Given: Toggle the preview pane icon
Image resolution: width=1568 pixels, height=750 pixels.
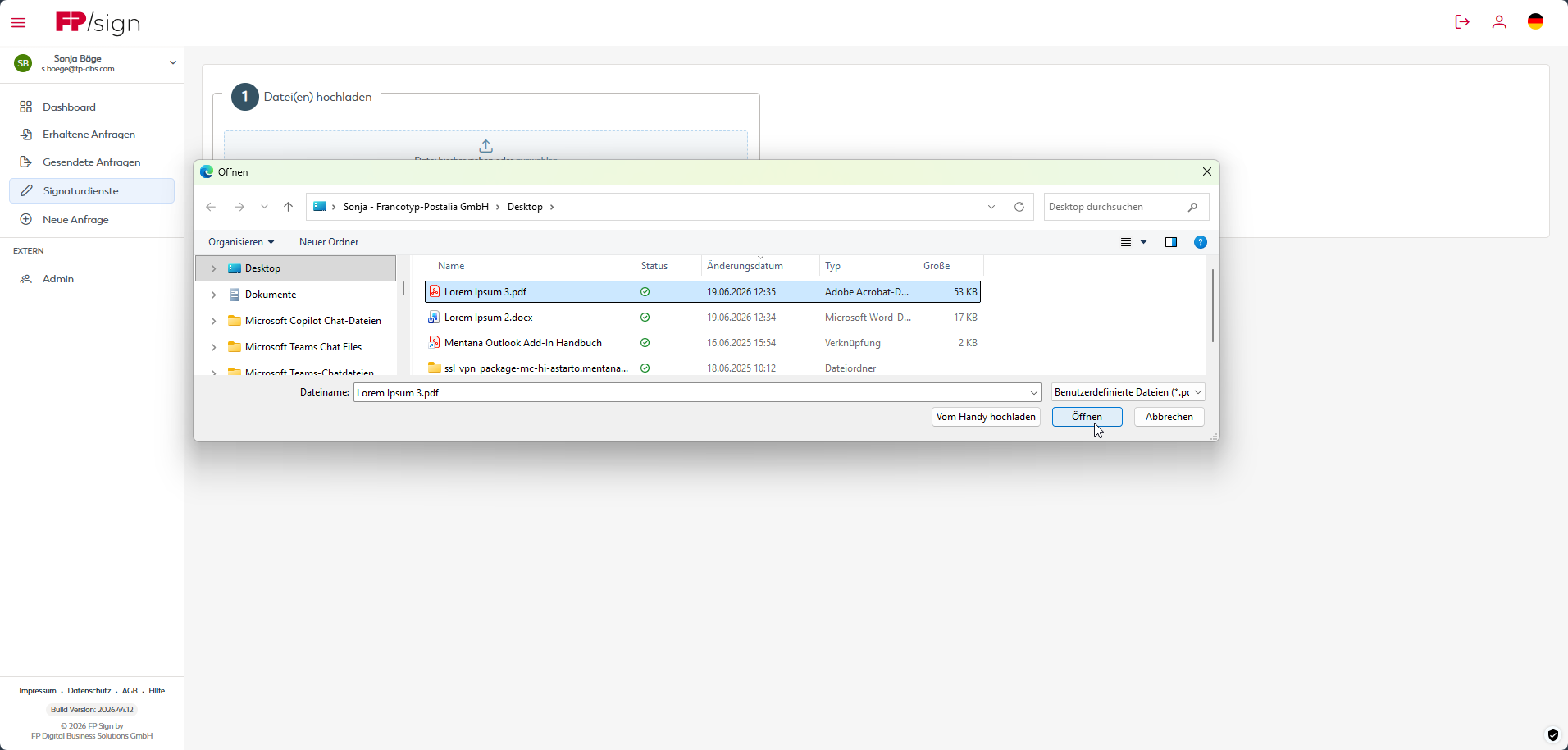Looking at the screenshot, I should 1171,242.
